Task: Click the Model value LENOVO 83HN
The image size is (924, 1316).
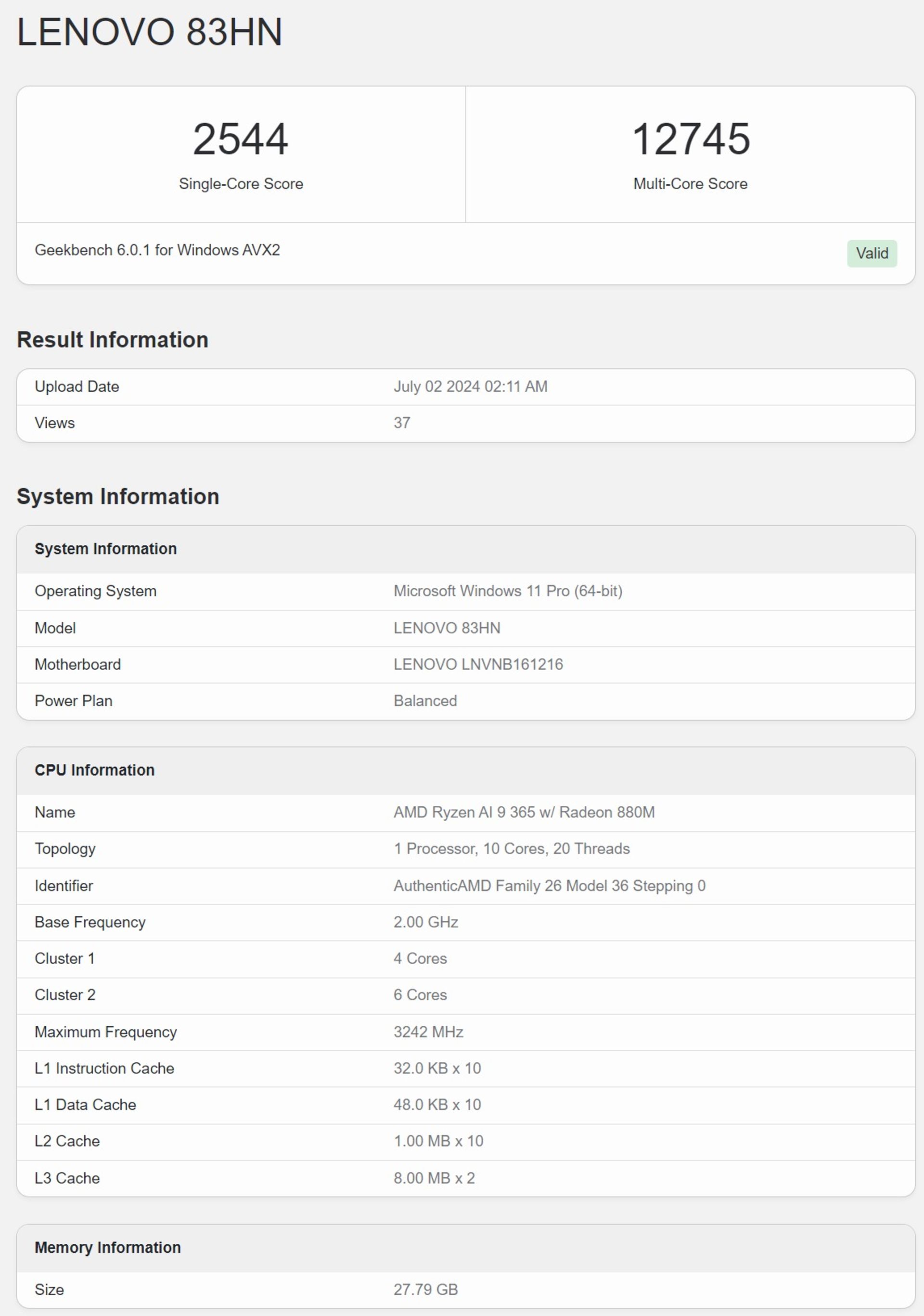Action: tap(447, 628)
